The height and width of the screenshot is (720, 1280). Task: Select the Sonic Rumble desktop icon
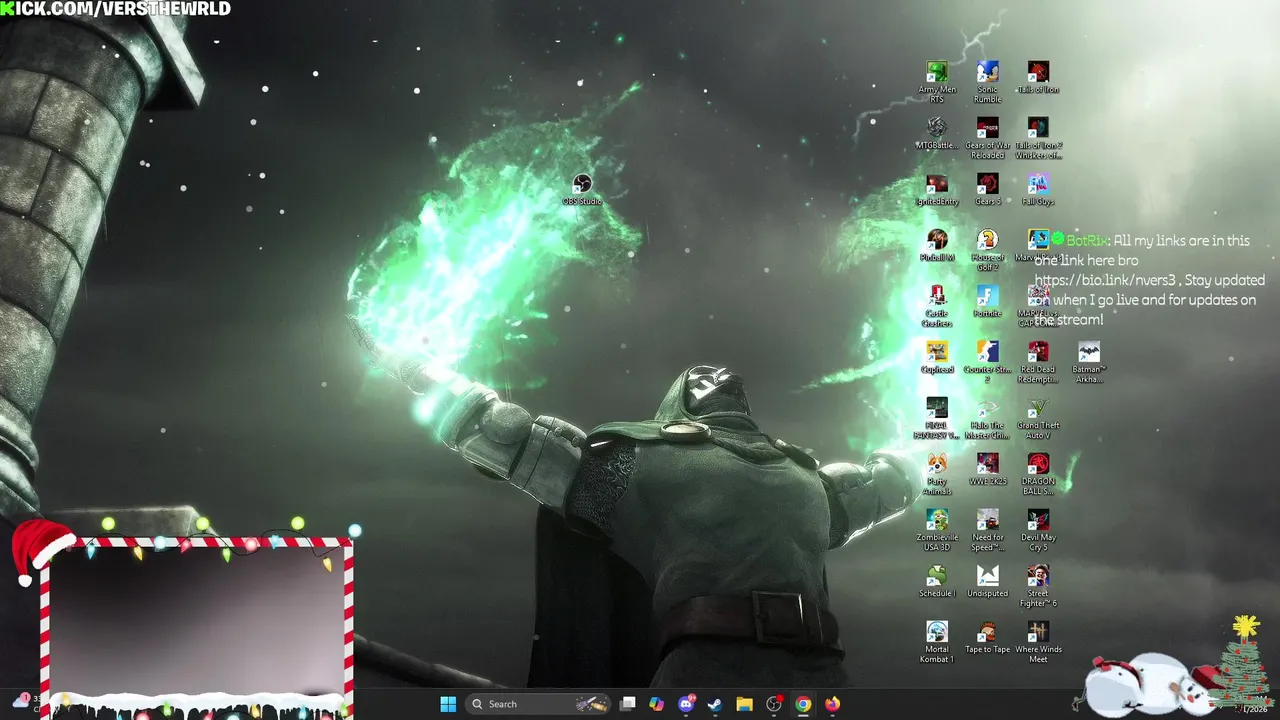pos(987,81)
